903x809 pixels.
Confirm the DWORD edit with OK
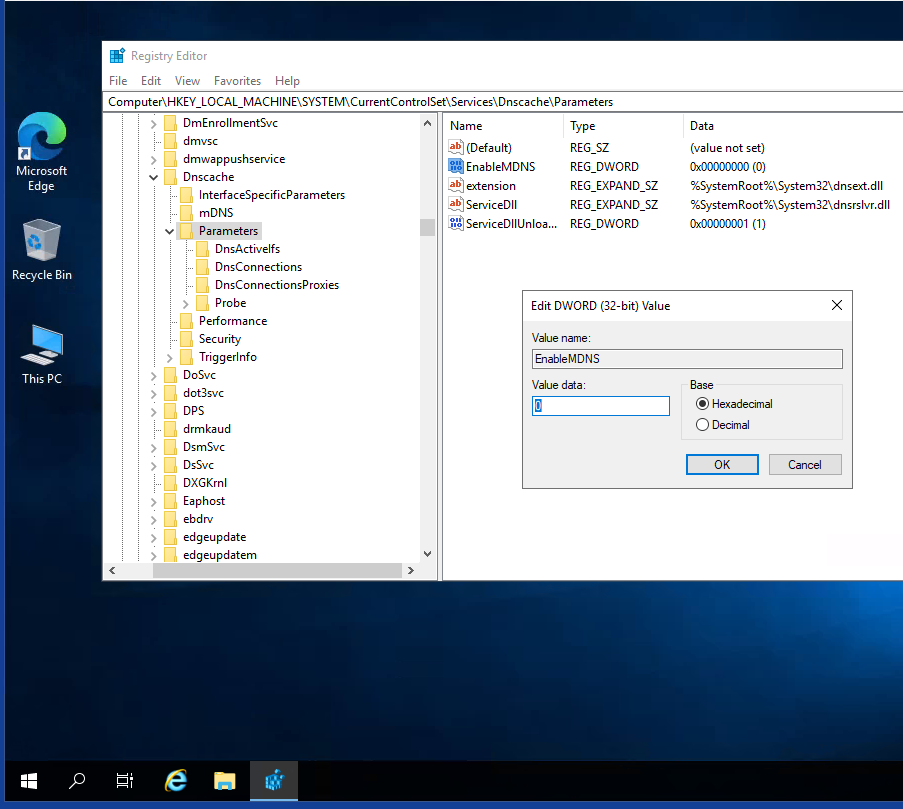coord(722,465)
